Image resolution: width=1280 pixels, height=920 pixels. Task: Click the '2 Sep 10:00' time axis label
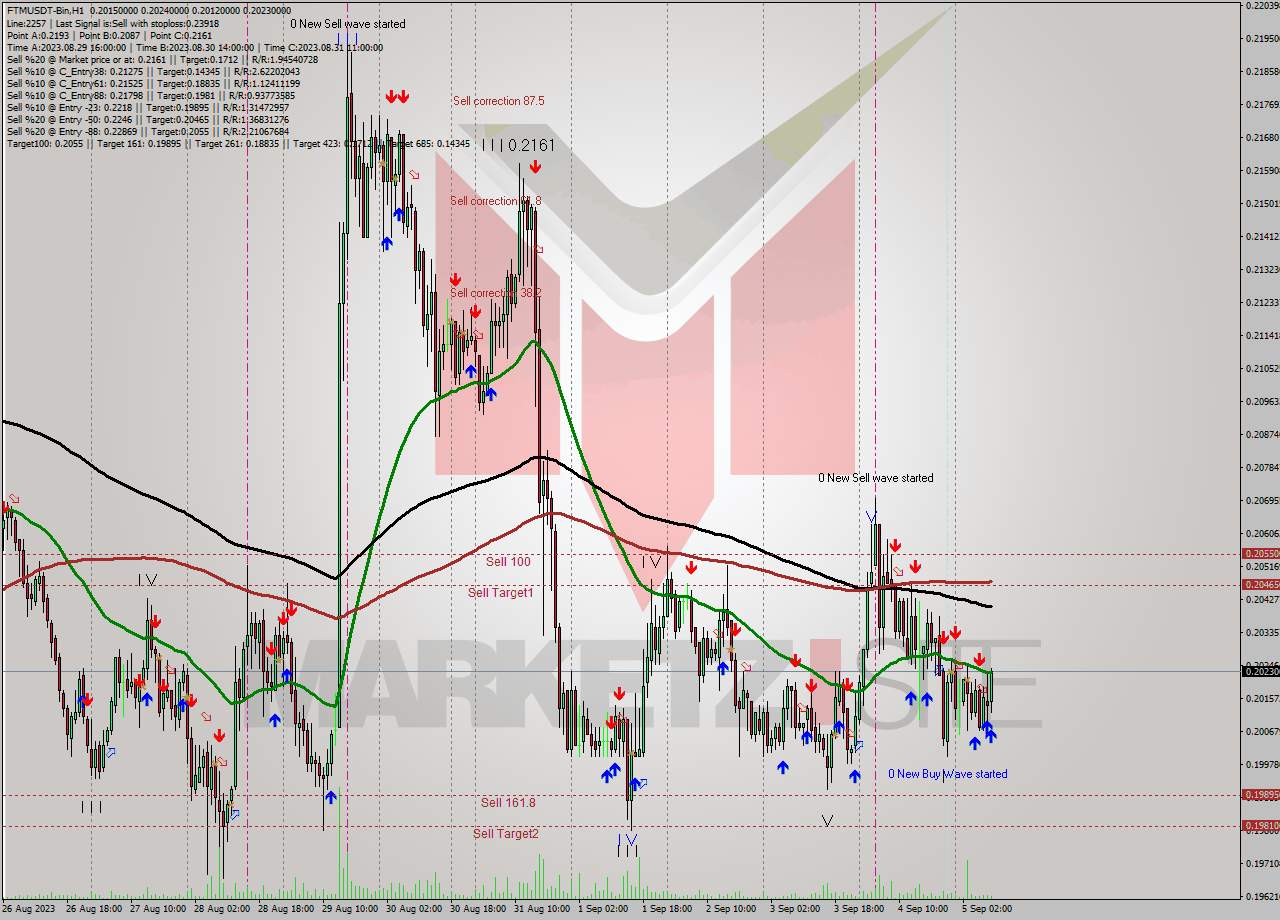732,909
